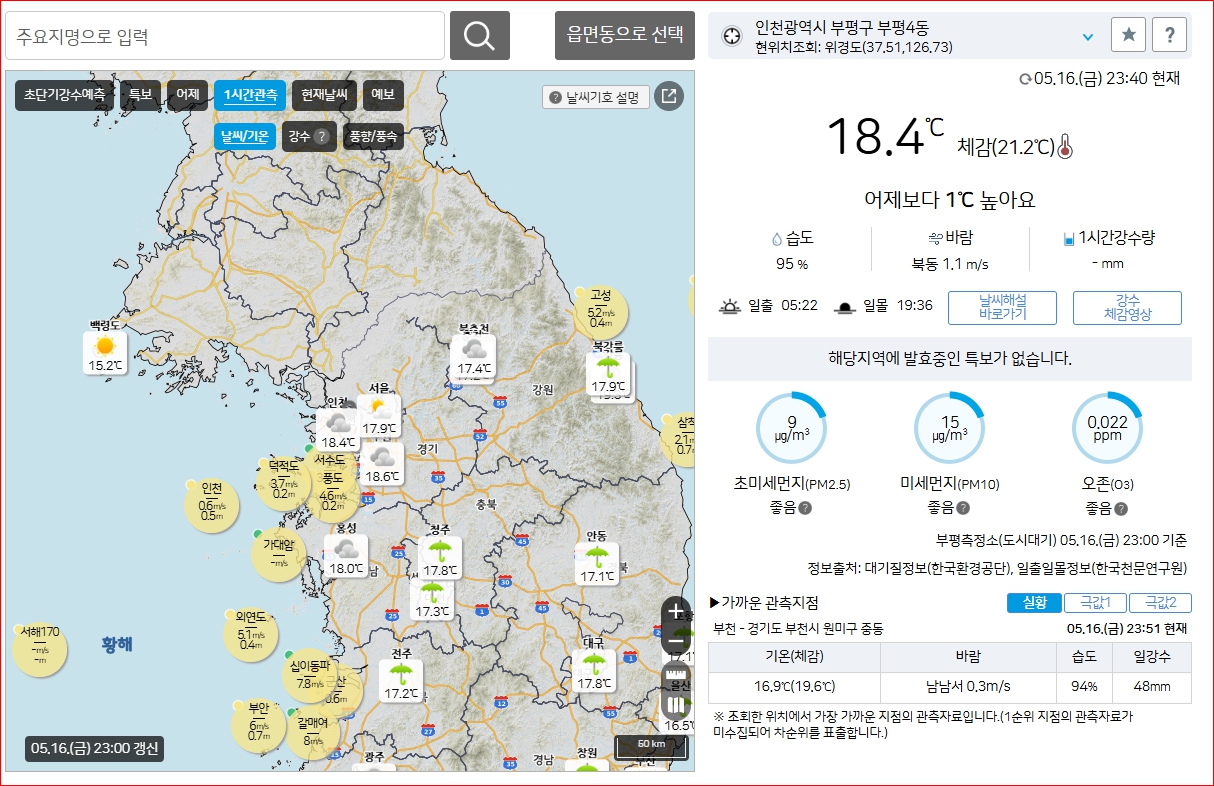This screenshot has width=1214, height=786.
Task: Click the 인천 18.4℃ cloudy marker
Action: pyautogui.click(x=338, y=430)
